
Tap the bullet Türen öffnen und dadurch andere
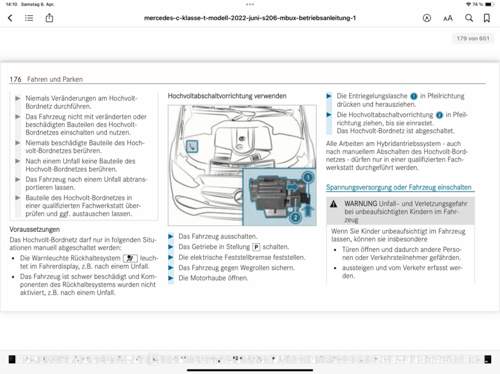[x=402, y=254]
